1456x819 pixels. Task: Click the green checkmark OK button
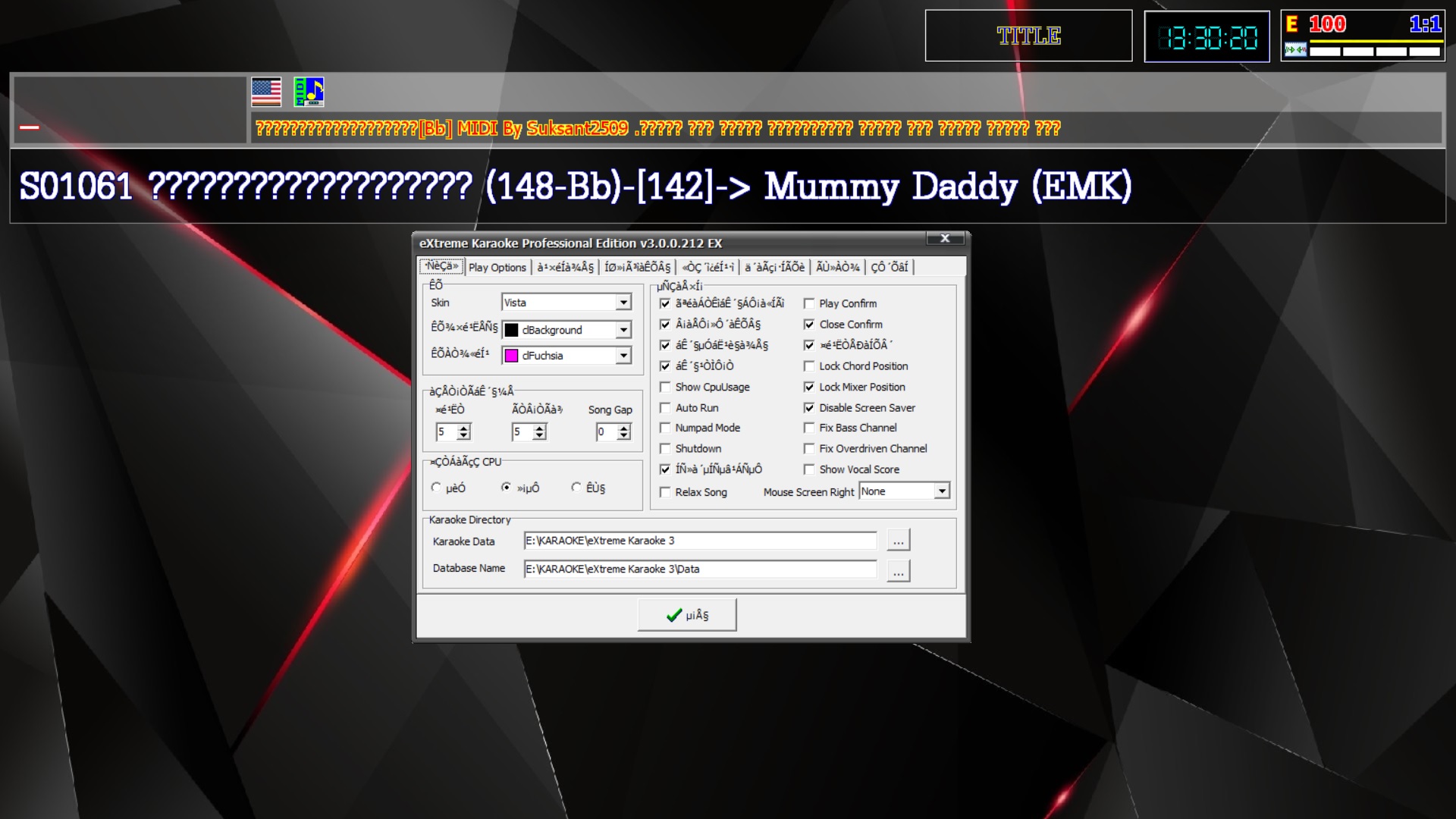point(686,615)
